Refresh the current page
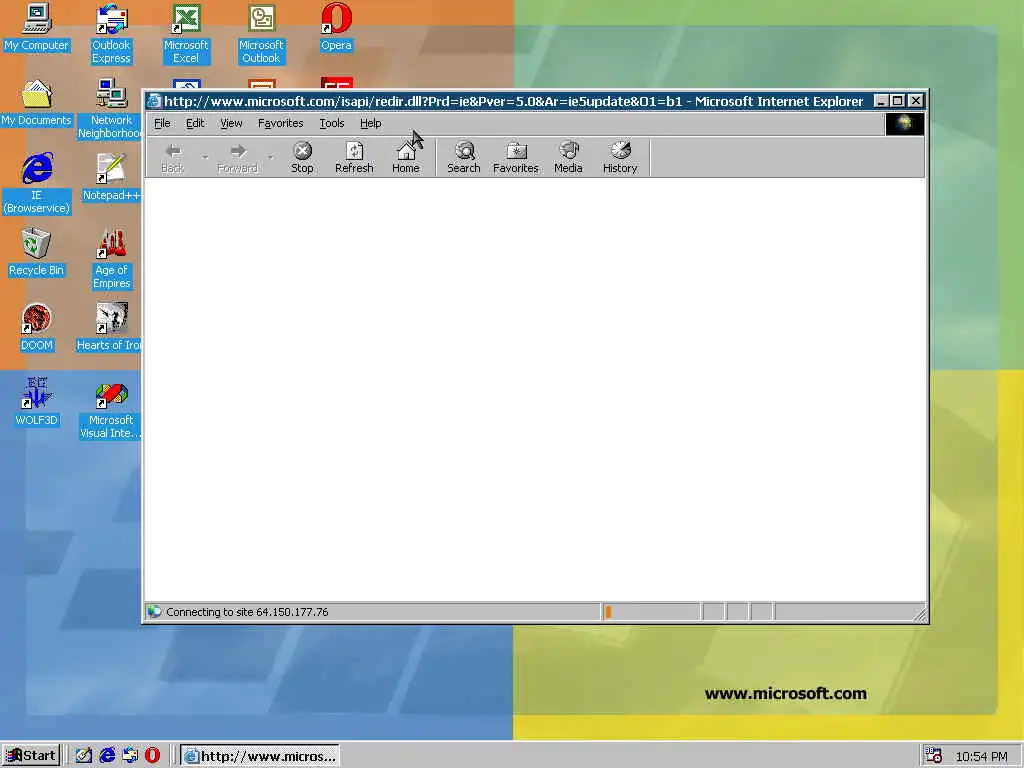 point(354,158)
